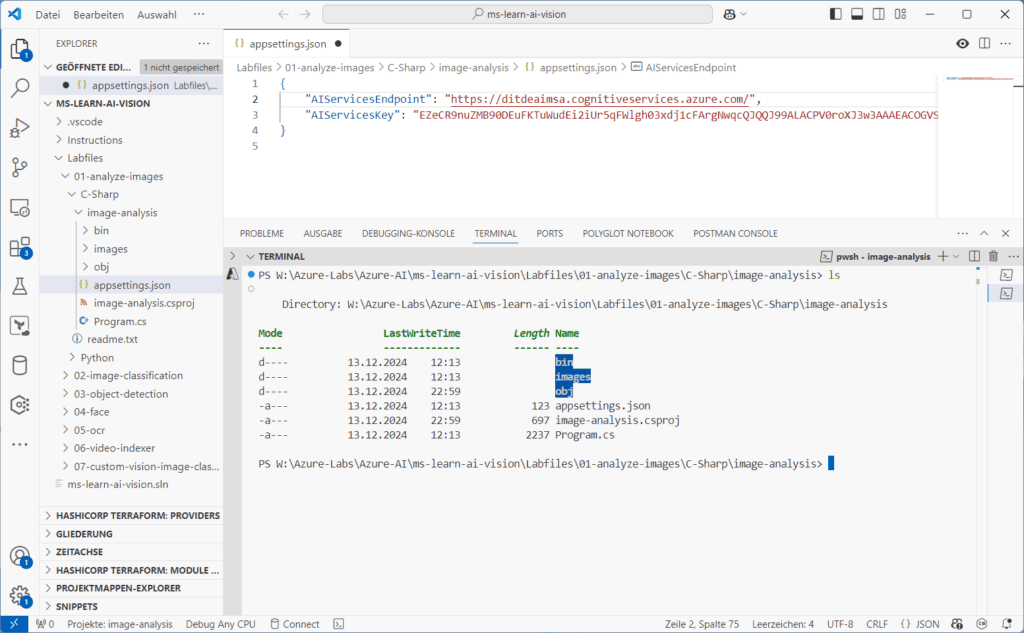Open notifications bell in status bar
The width and height of the screenshot is (1024, 633).
pos(1007,624)
